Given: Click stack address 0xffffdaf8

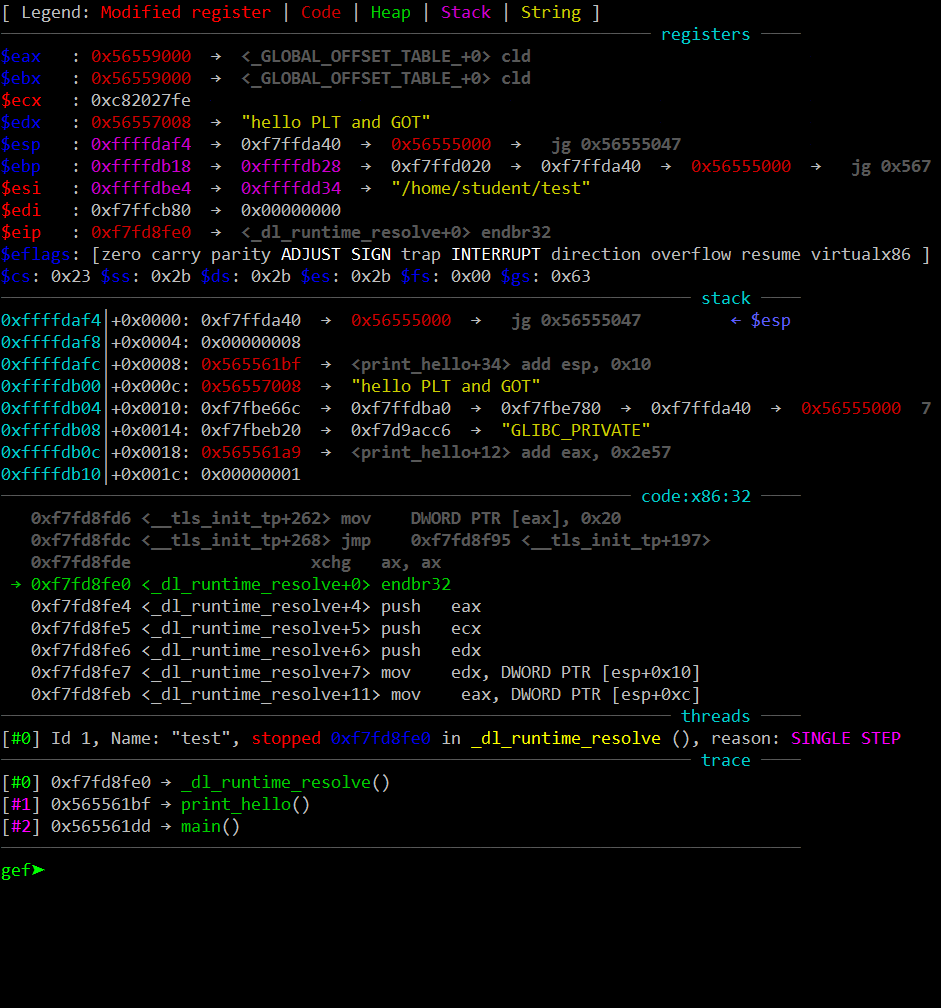Looking at the screenshot, I should click(51, 342).
